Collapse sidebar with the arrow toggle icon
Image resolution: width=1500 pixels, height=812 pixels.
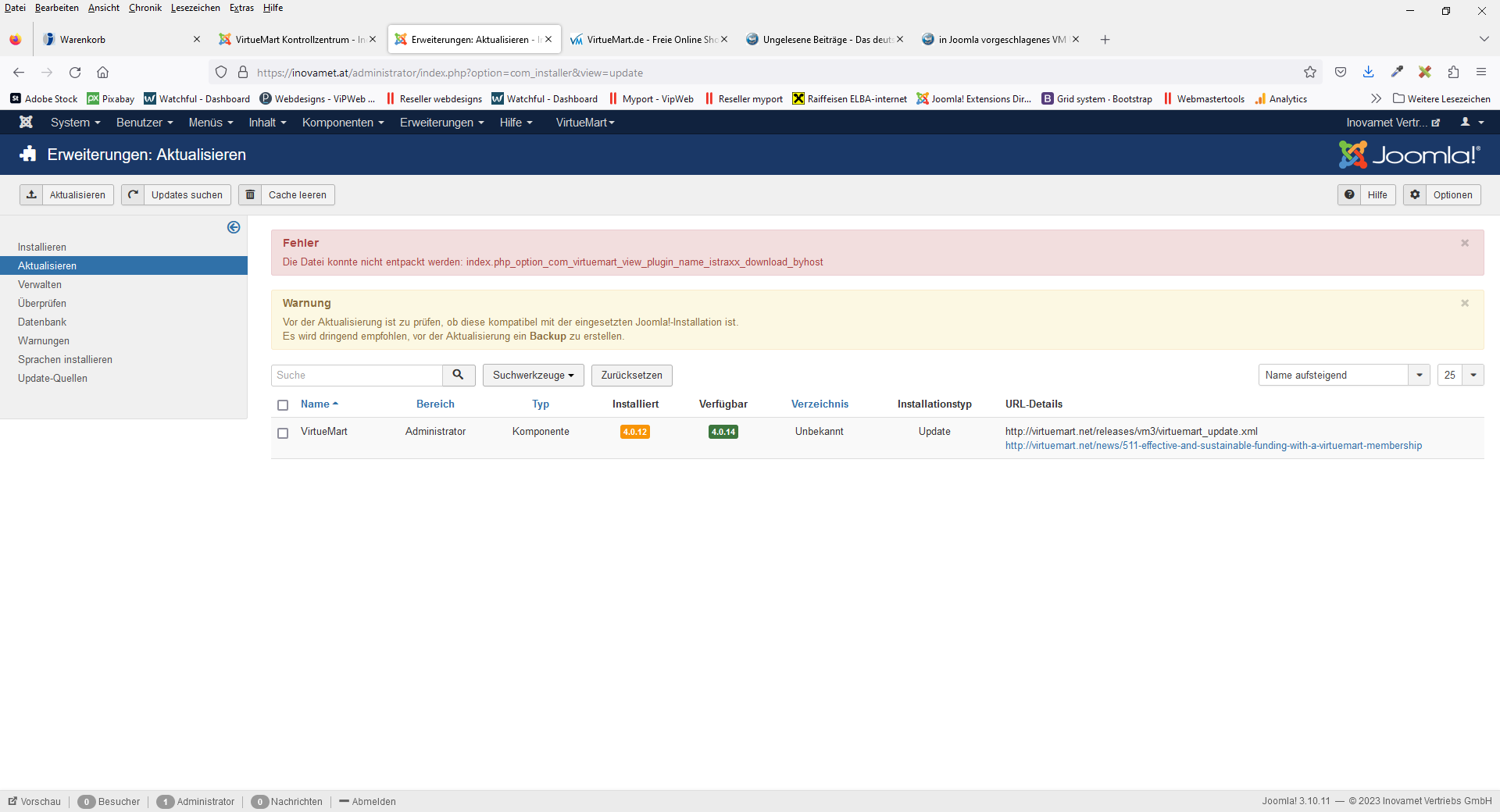pyautogui.click(x=234, y=227)
